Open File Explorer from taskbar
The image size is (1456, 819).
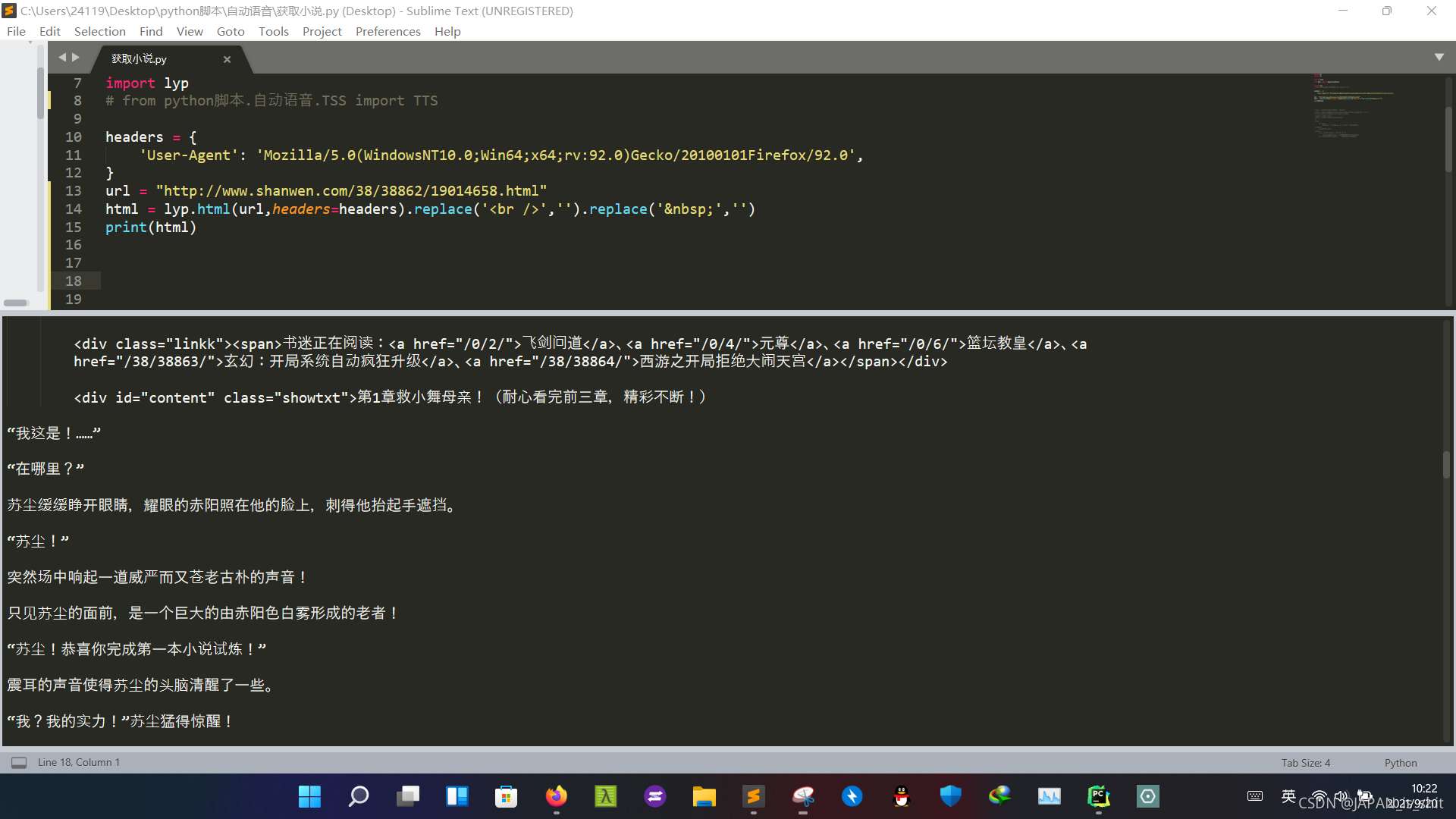tap(704, 796)
